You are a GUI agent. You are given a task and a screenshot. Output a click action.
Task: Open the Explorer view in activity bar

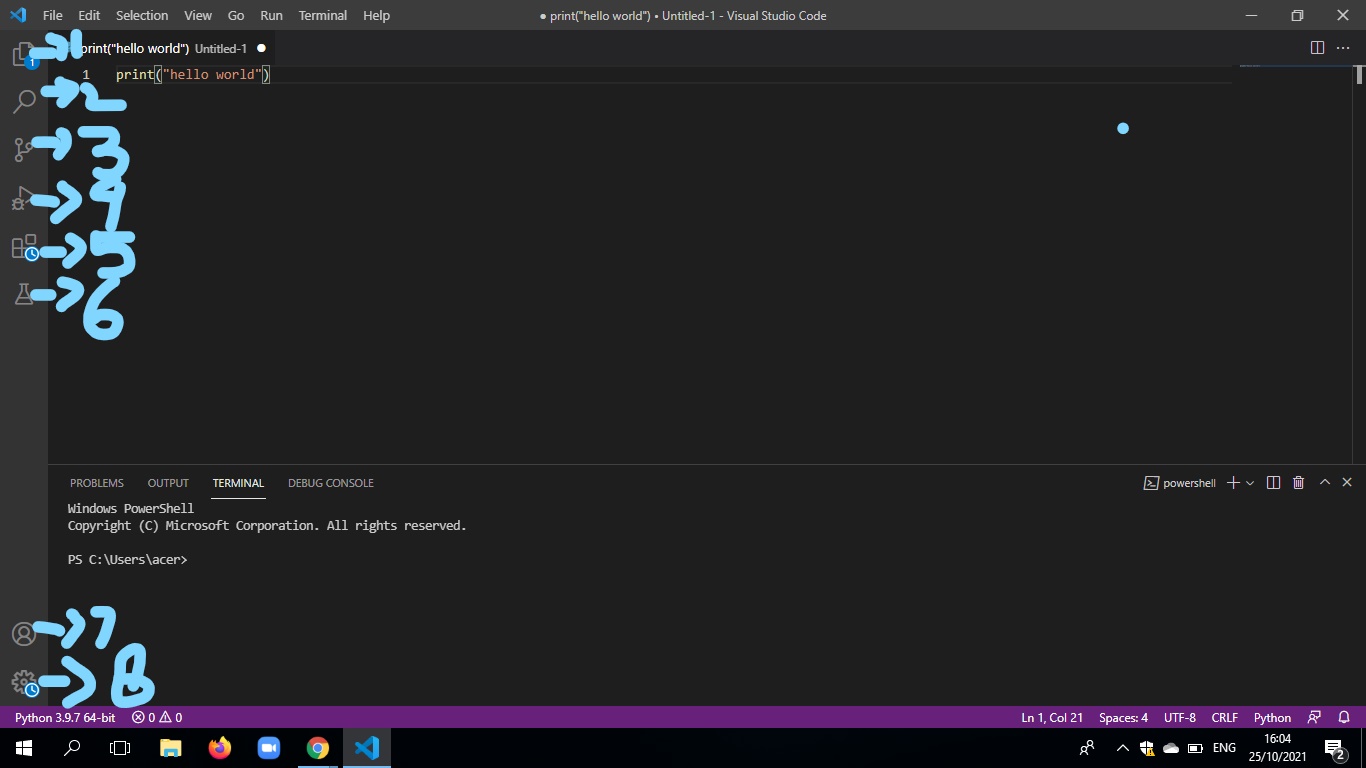25,53
